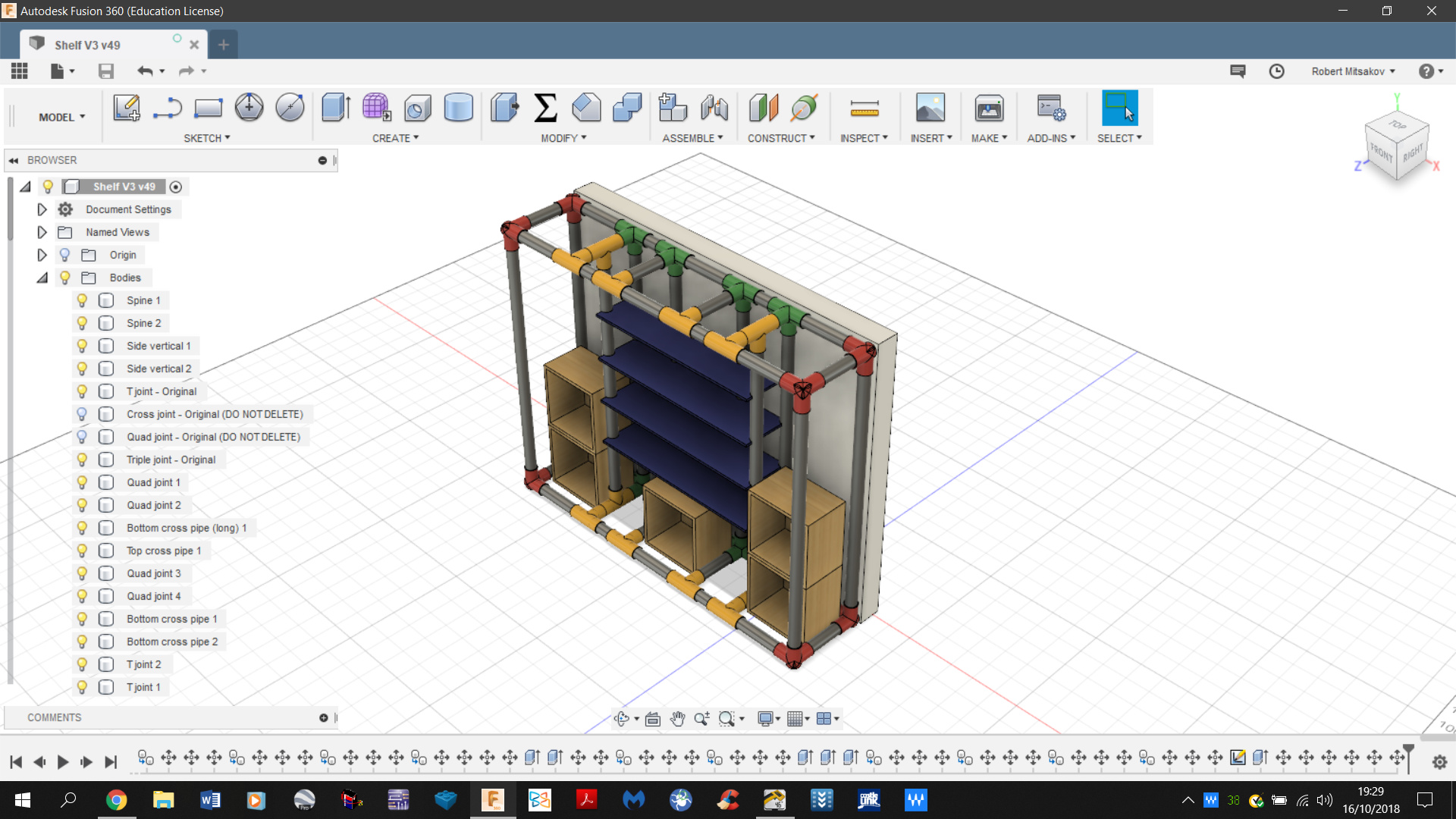The width and height of the screenshot is (1456, 819).
Task: Expand Document Settings node
Action: tap(42, 209)
